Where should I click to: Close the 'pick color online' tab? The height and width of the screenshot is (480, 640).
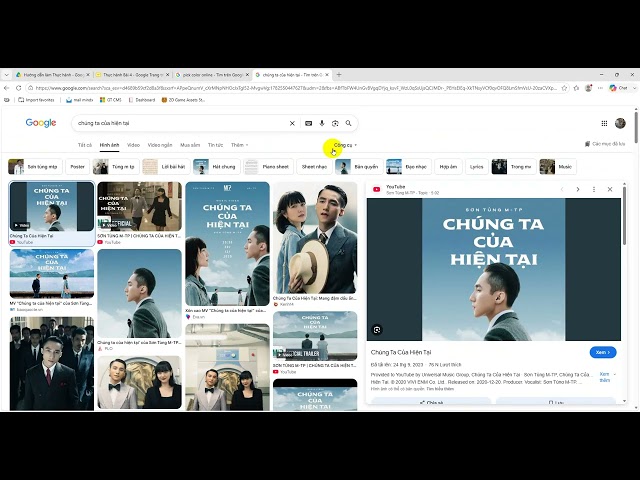(x=247, y=75)
